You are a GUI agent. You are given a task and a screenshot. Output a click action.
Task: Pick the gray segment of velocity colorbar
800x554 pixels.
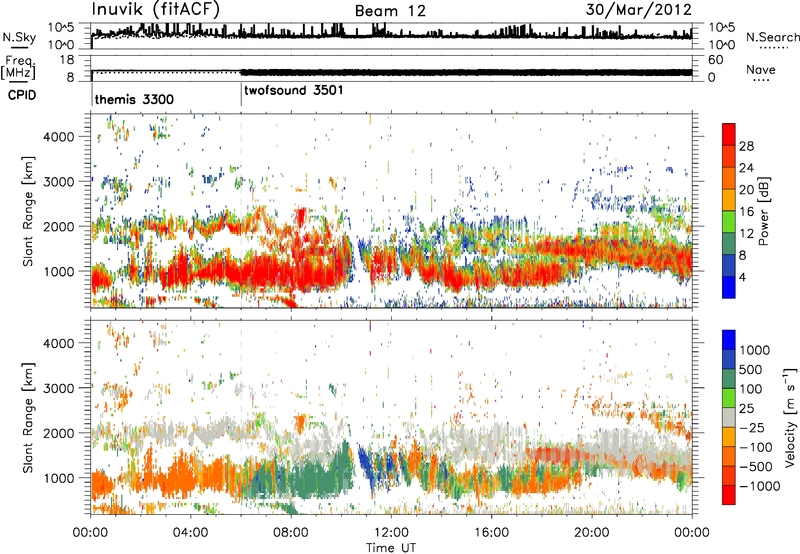[x=729, y=417]
